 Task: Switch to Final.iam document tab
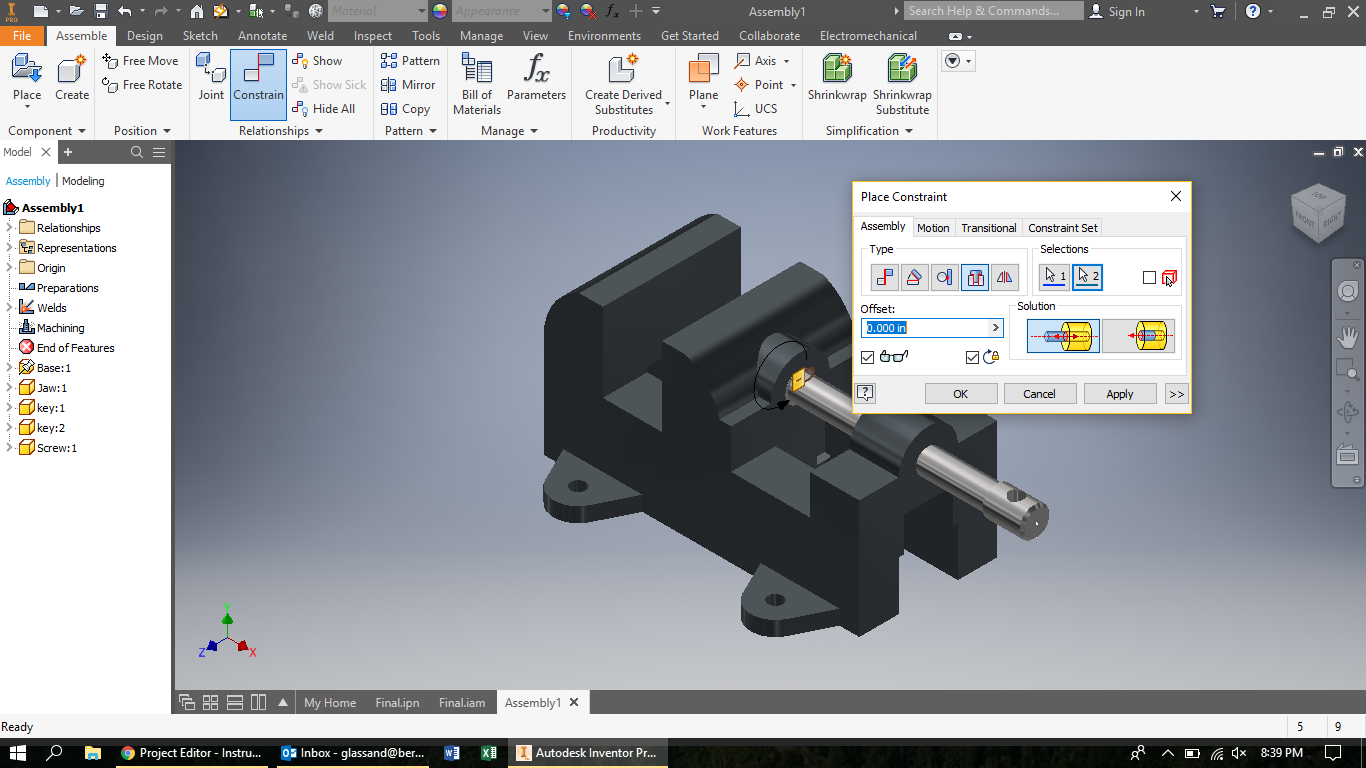tap(462, 703)
